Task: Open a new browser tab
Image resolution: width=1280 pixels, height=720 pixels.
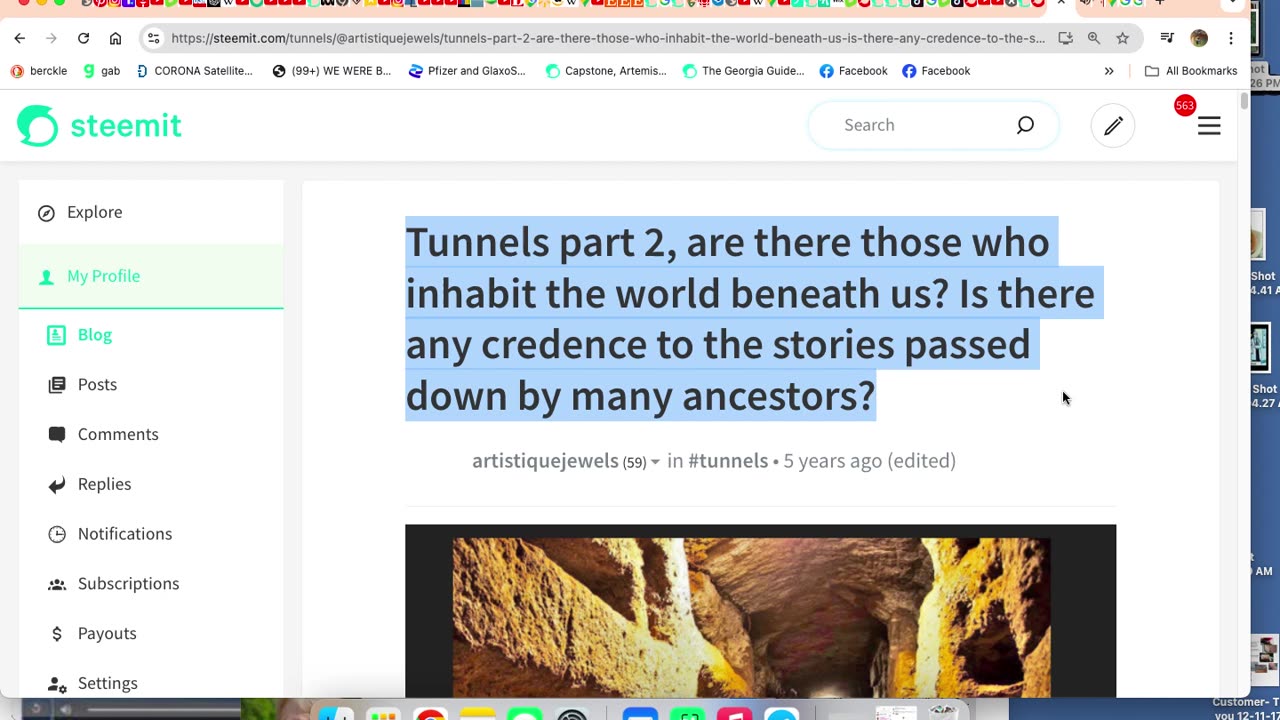Action: (1160, 3)
